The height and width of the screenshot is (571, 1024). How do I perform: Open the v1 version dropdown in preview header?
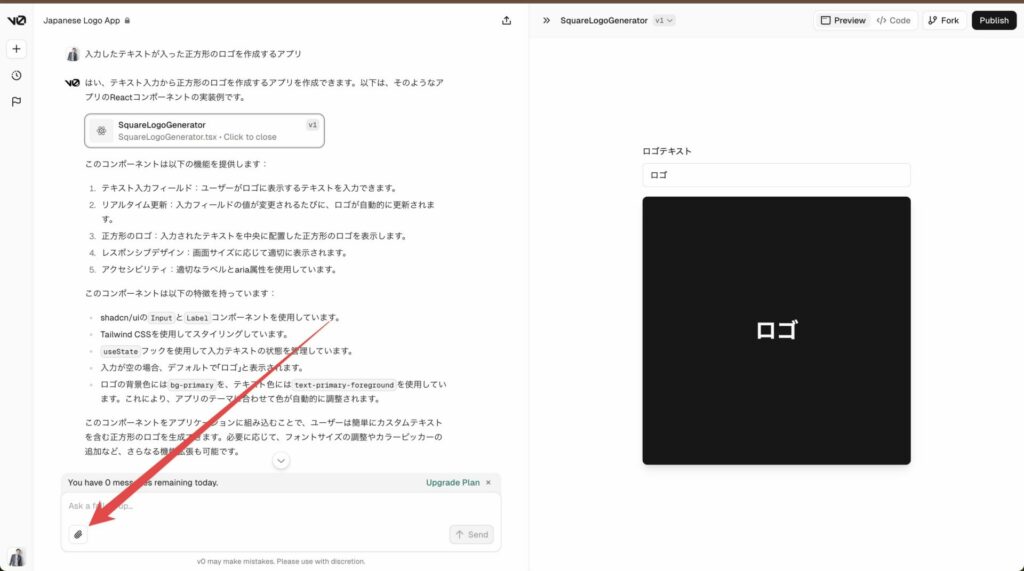coord(664,20)
